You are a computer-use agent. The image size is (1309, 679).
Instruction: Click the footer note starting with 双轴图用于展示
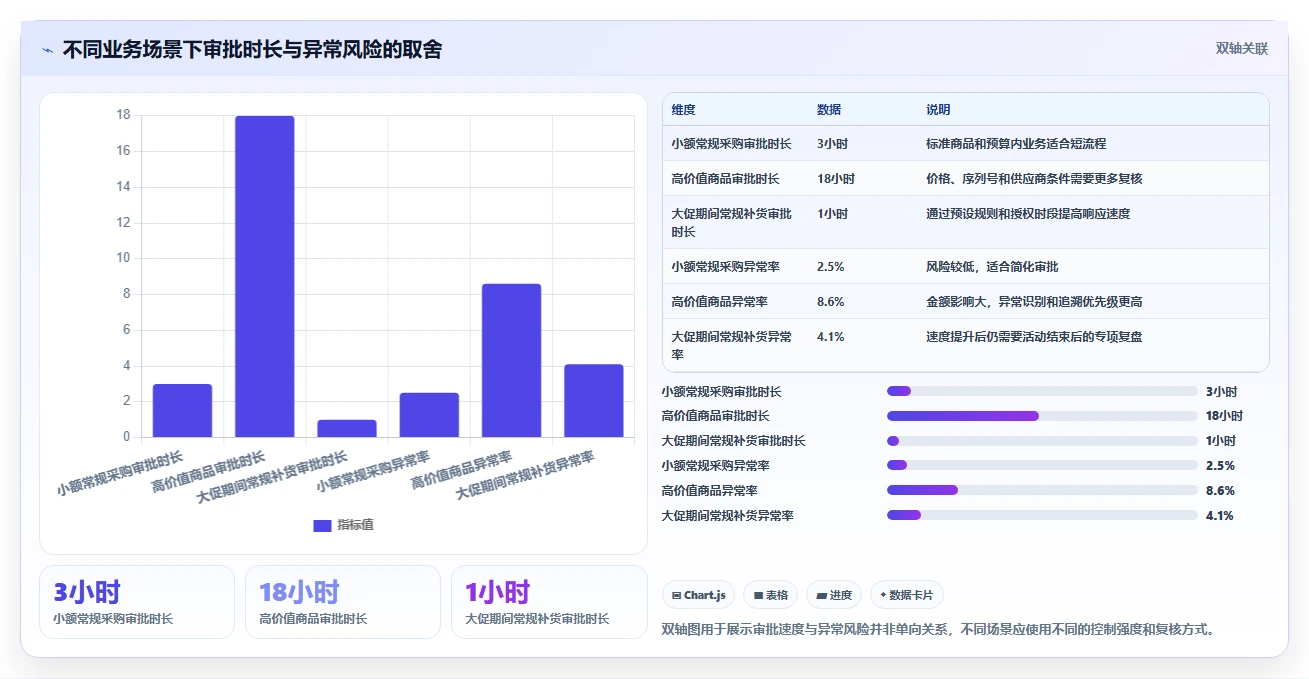coord(939,630)
